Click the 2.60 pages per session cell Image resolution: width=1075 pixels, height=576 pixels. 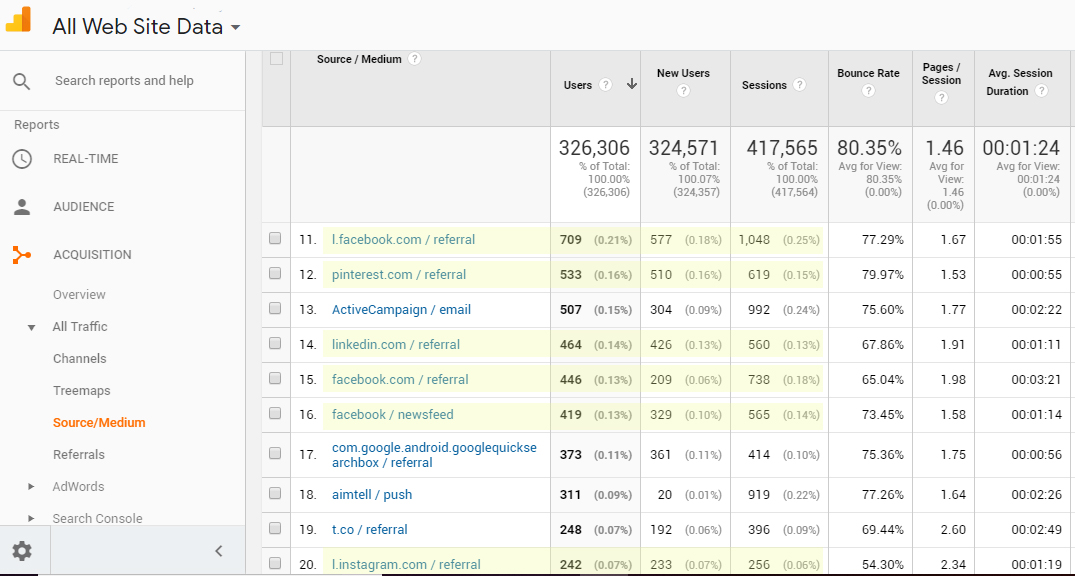953,529
